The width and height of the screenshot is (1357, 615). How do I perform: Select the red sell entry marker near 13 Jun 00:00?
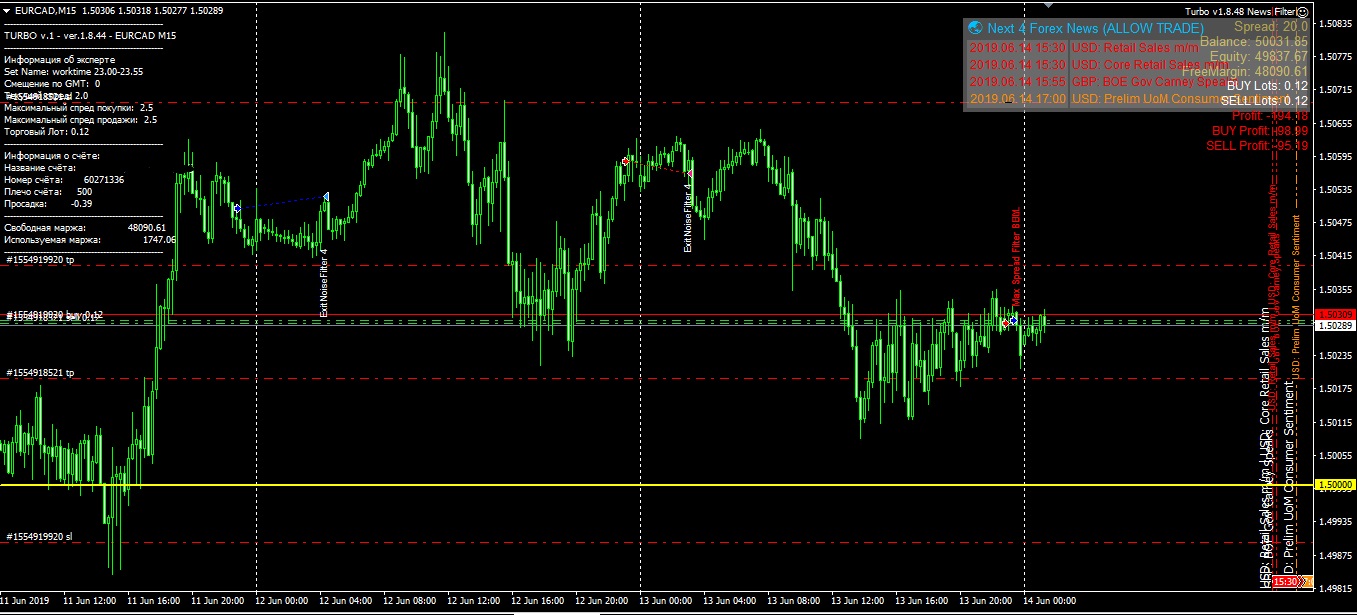point(625,161)
